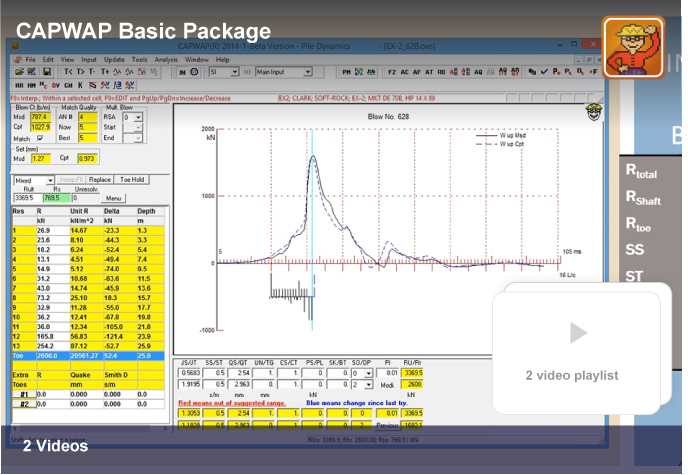This screenshot has width=688, height=475.
Task: Click the checkmark toolbar icon
Action: click(x=544, y=71)
